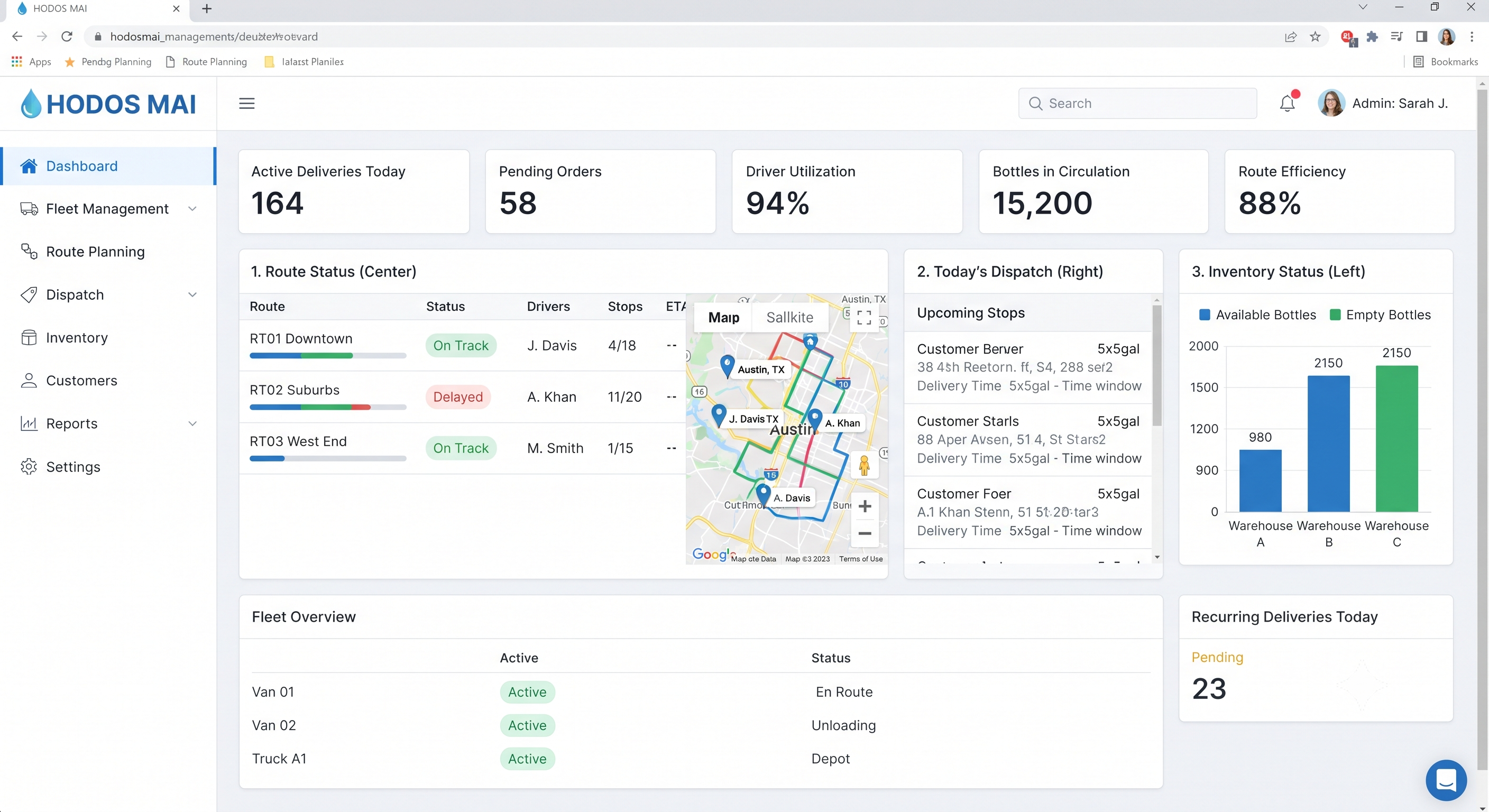Open Inventory in sidebar
The height and width of the screenshot is (812, 1489).
pos(109,337)
